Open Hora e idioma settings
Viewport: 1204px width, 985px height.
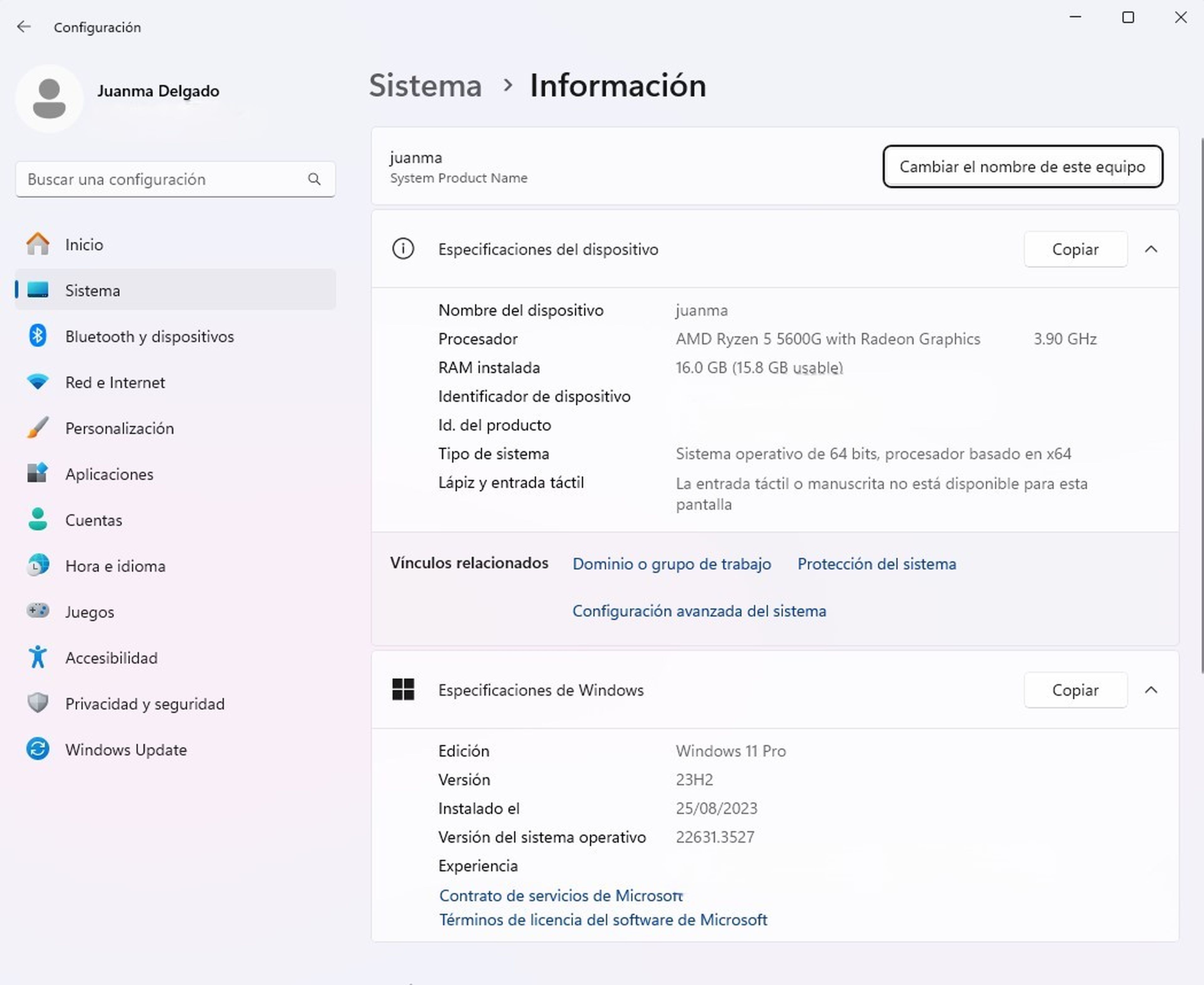click(175, 566)
